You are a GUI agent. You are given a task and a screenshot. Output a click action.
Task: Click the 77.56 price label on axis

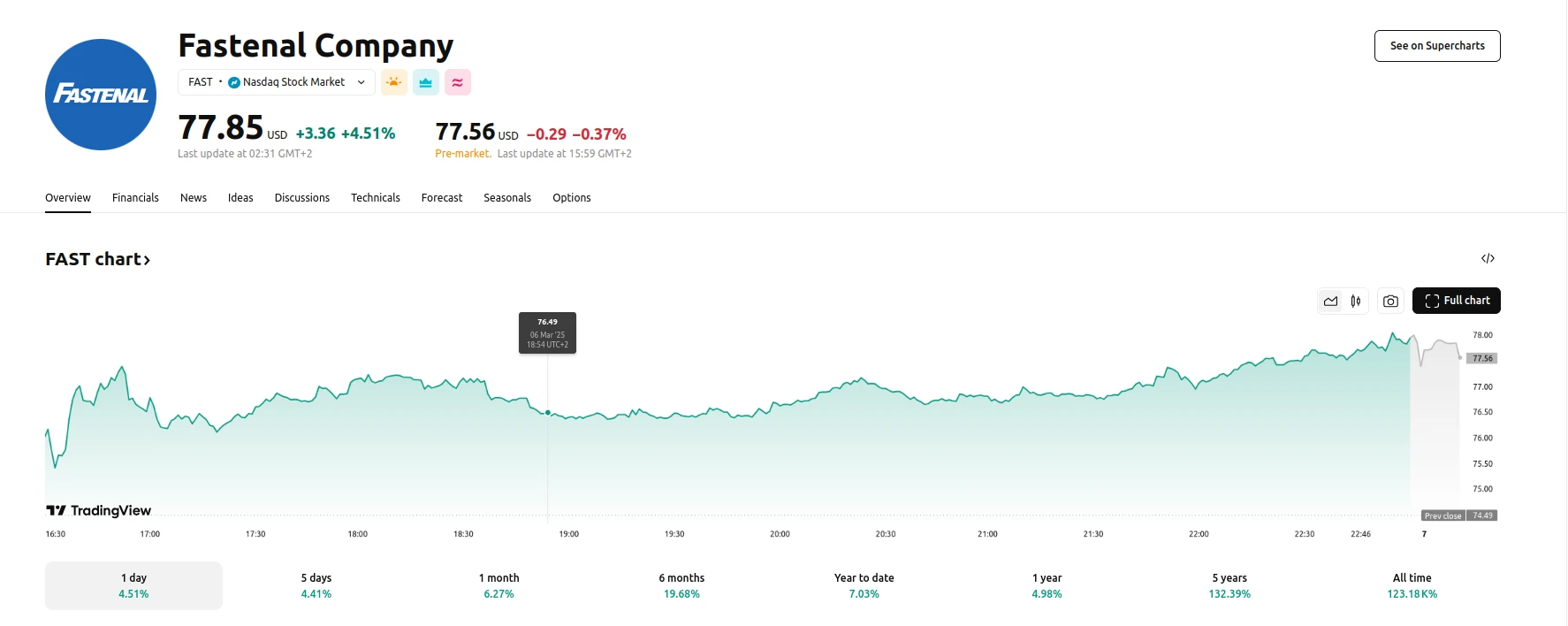click(1482, 358)
